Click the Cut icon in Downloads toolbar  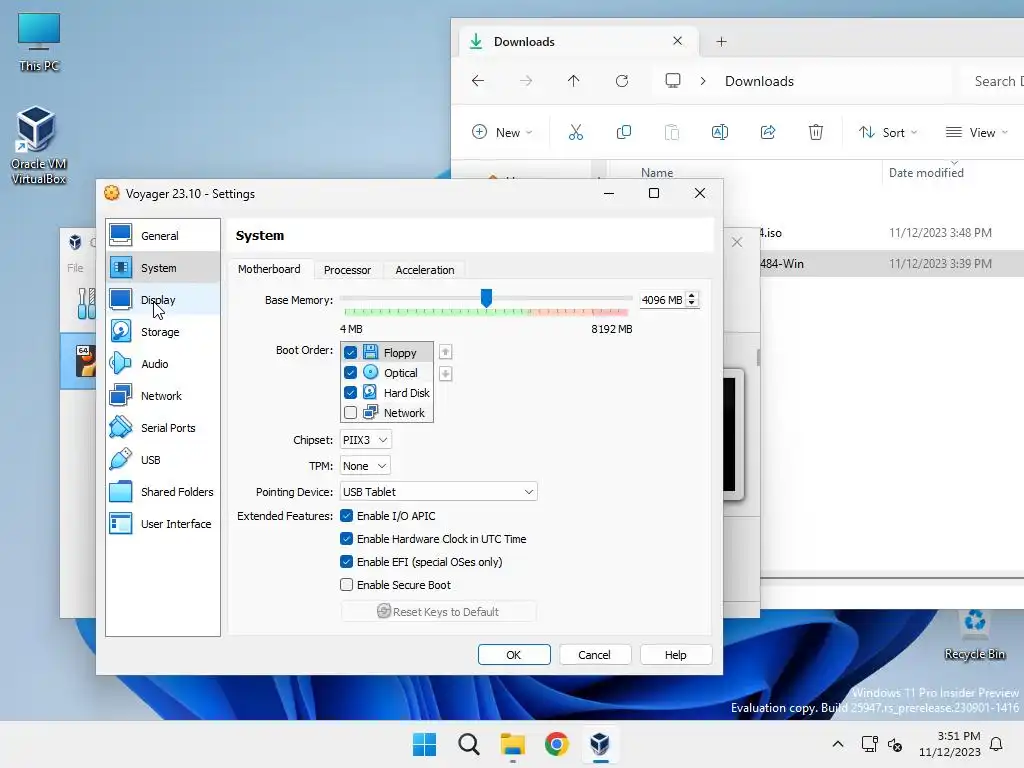pos(575,133)
